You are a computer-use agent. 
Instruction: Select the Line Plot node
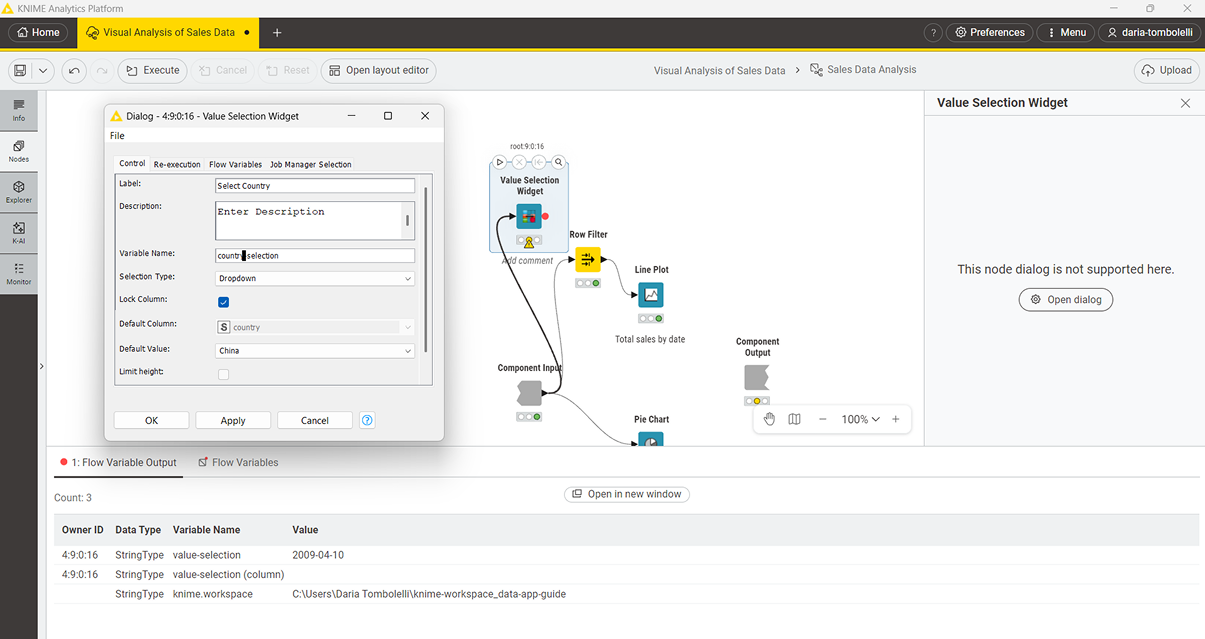click(651, 294)
